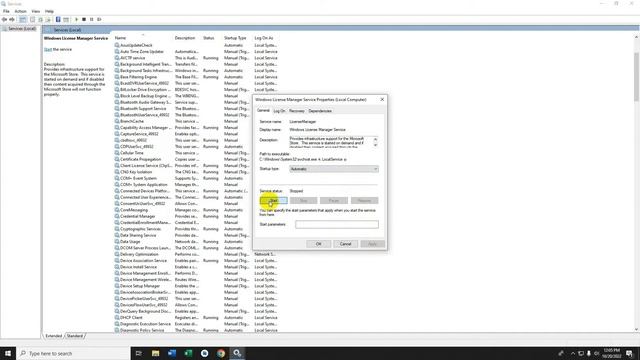Select the Base Filtering Engine service
Screen dimensions: 640x360
[x=196, y=77]
